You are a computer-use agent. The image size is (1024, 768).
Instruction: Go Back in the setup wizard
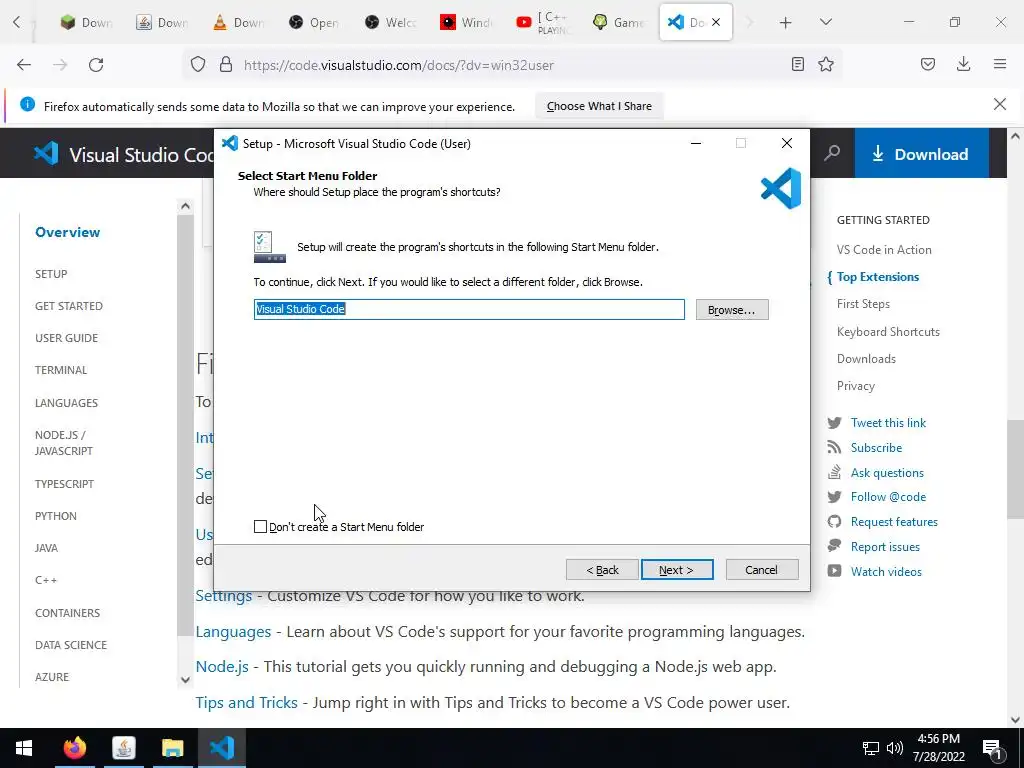pos(602,569)
